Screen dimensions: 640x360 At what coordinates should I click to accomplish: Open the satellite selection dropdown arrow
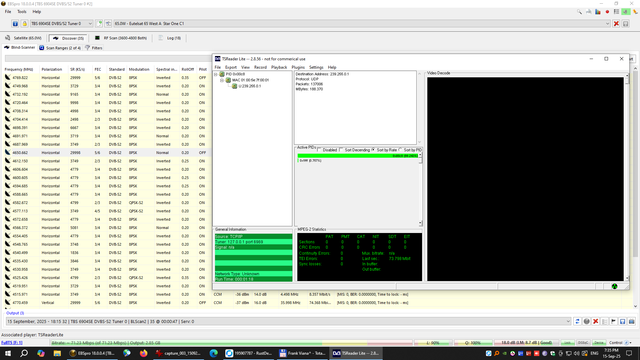[x=607, y=24]
